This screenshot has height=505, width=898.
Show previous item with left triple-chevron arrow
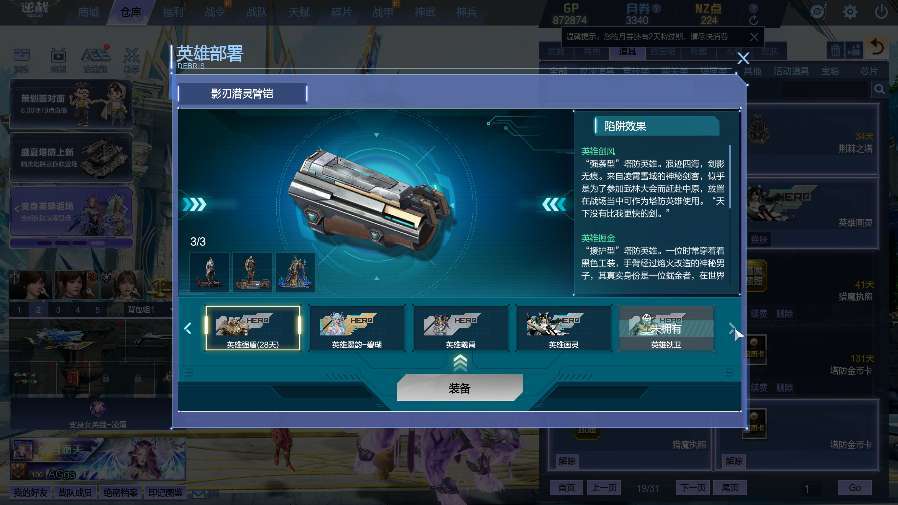tap(194, 204)
